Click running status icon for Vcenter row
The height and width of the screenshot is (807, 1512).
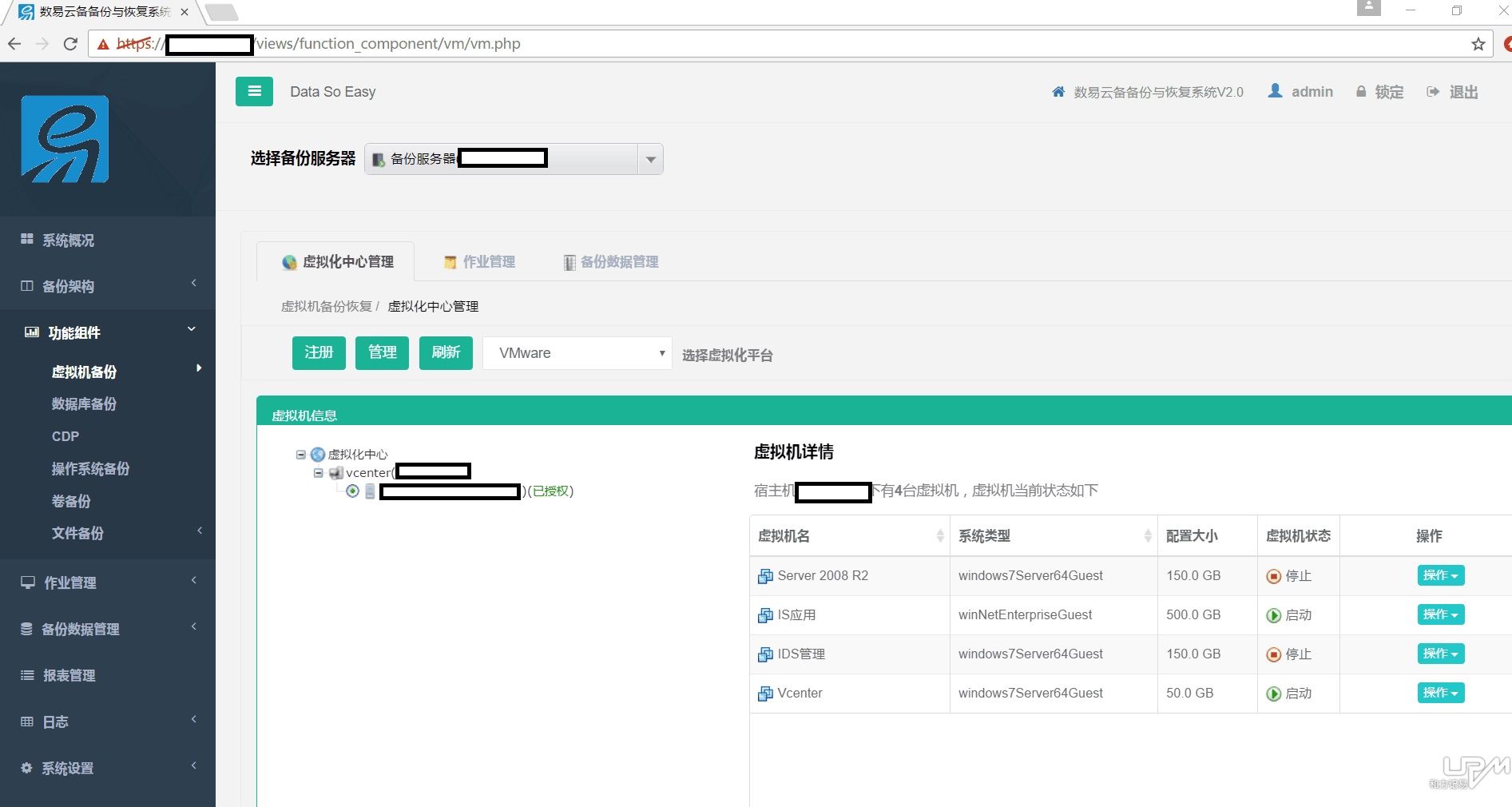(x=1274, y=694)
